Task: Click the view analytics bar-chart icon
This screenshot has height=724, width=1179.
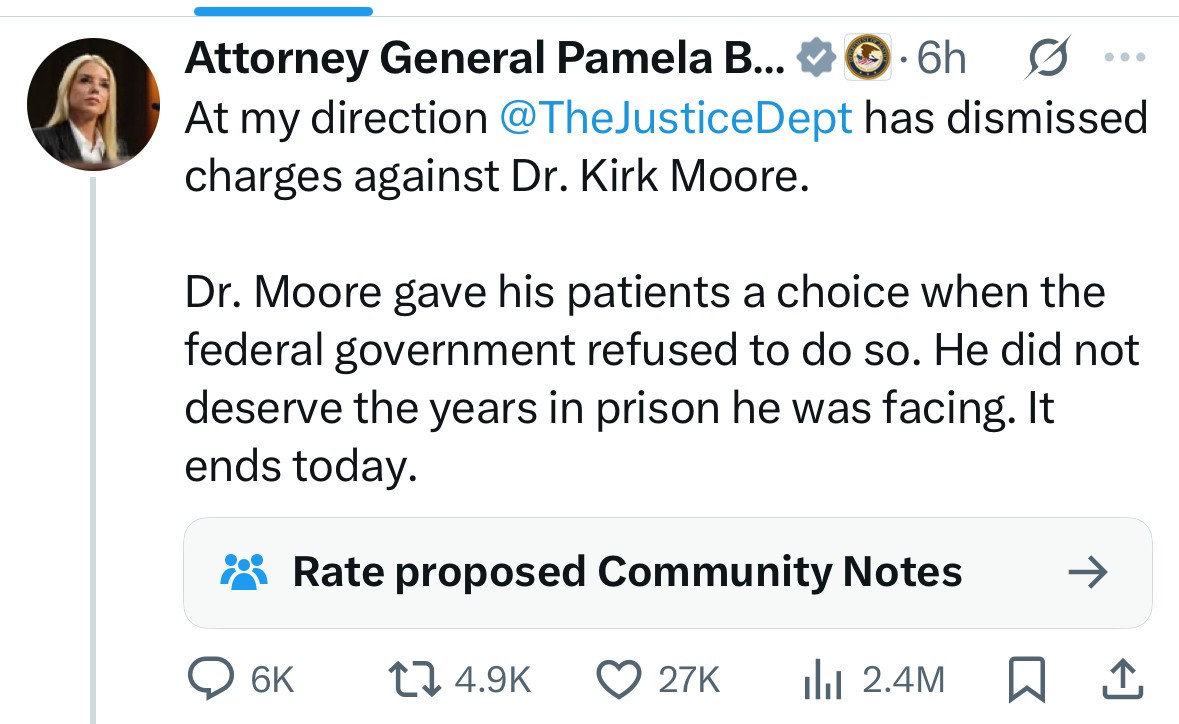Action: (824, 678)
